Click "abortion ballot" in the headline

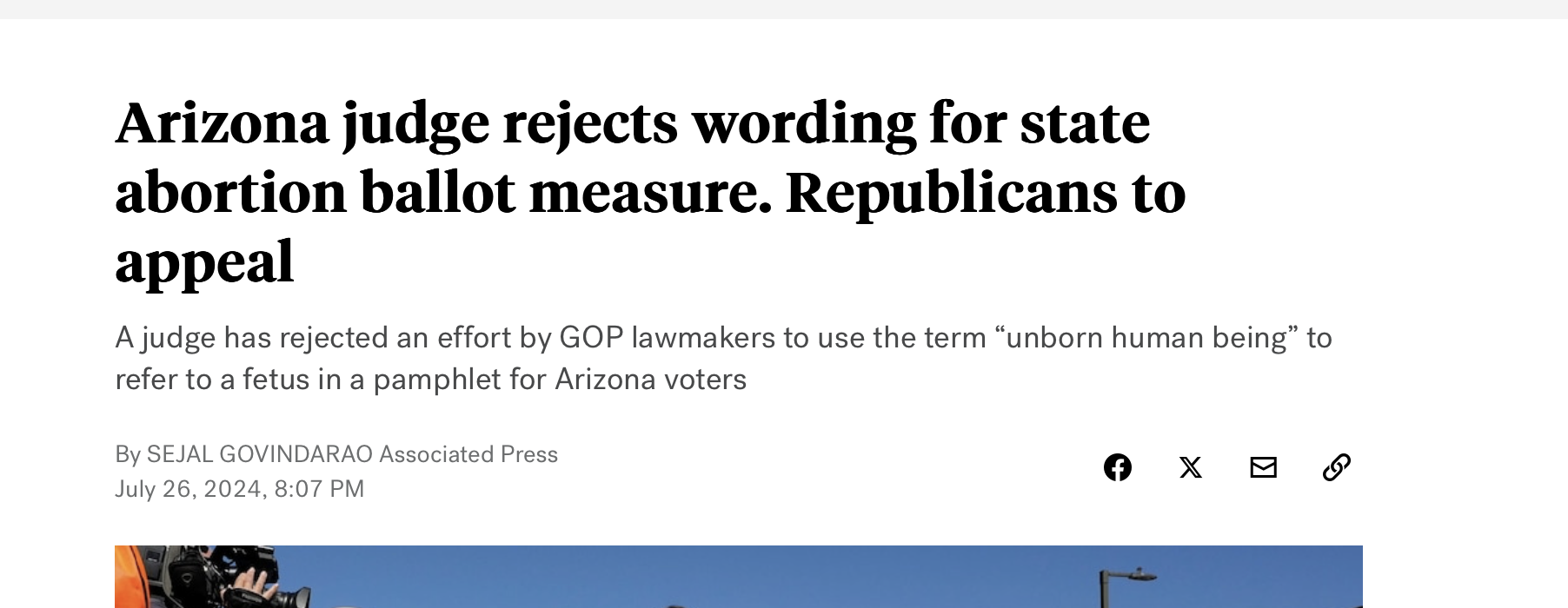(x=315, y=192)
